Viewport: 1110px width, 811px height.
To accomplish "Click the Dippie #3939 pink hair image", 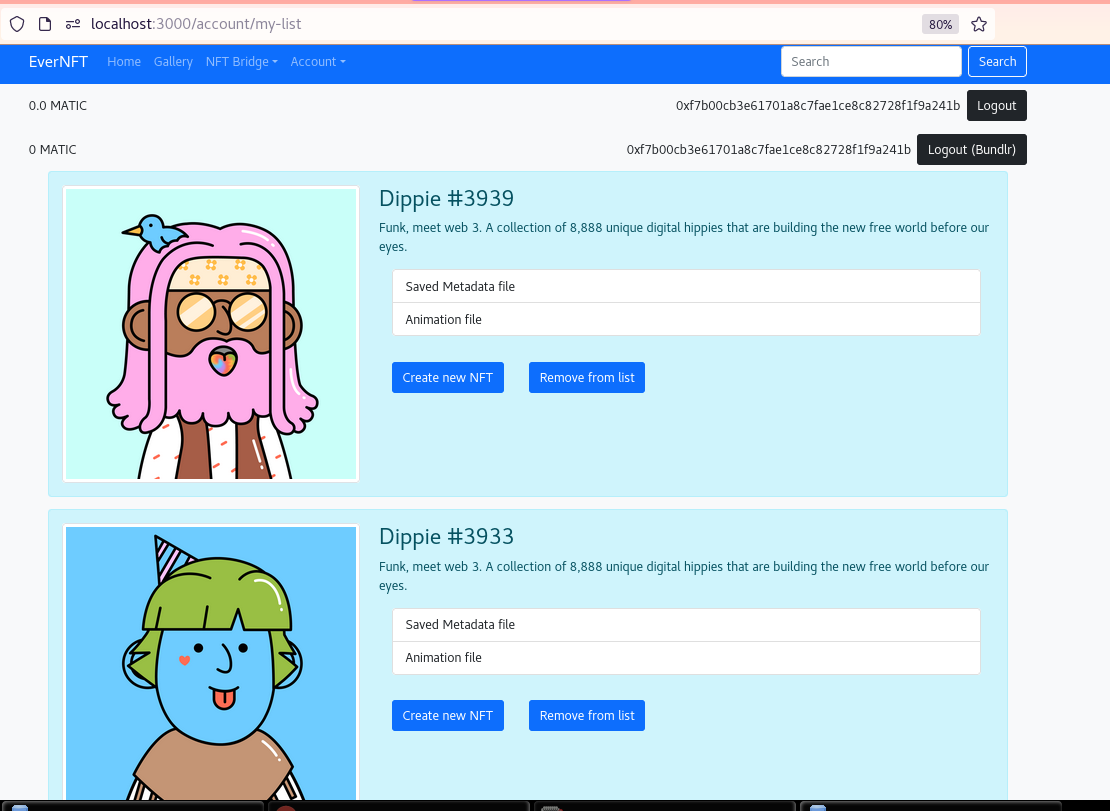I will coord(211,334).
